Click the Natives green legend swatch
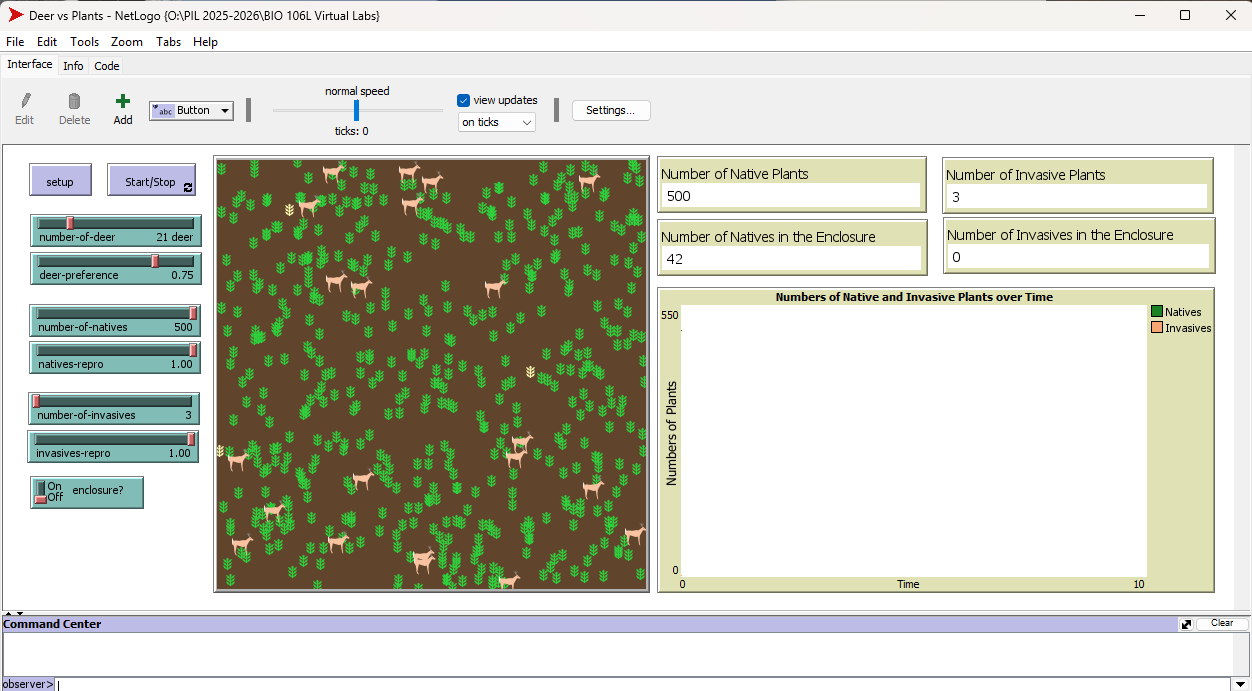Image resolution: width=1252 pixels, height=691 pixels. (x=1157, y=312)
